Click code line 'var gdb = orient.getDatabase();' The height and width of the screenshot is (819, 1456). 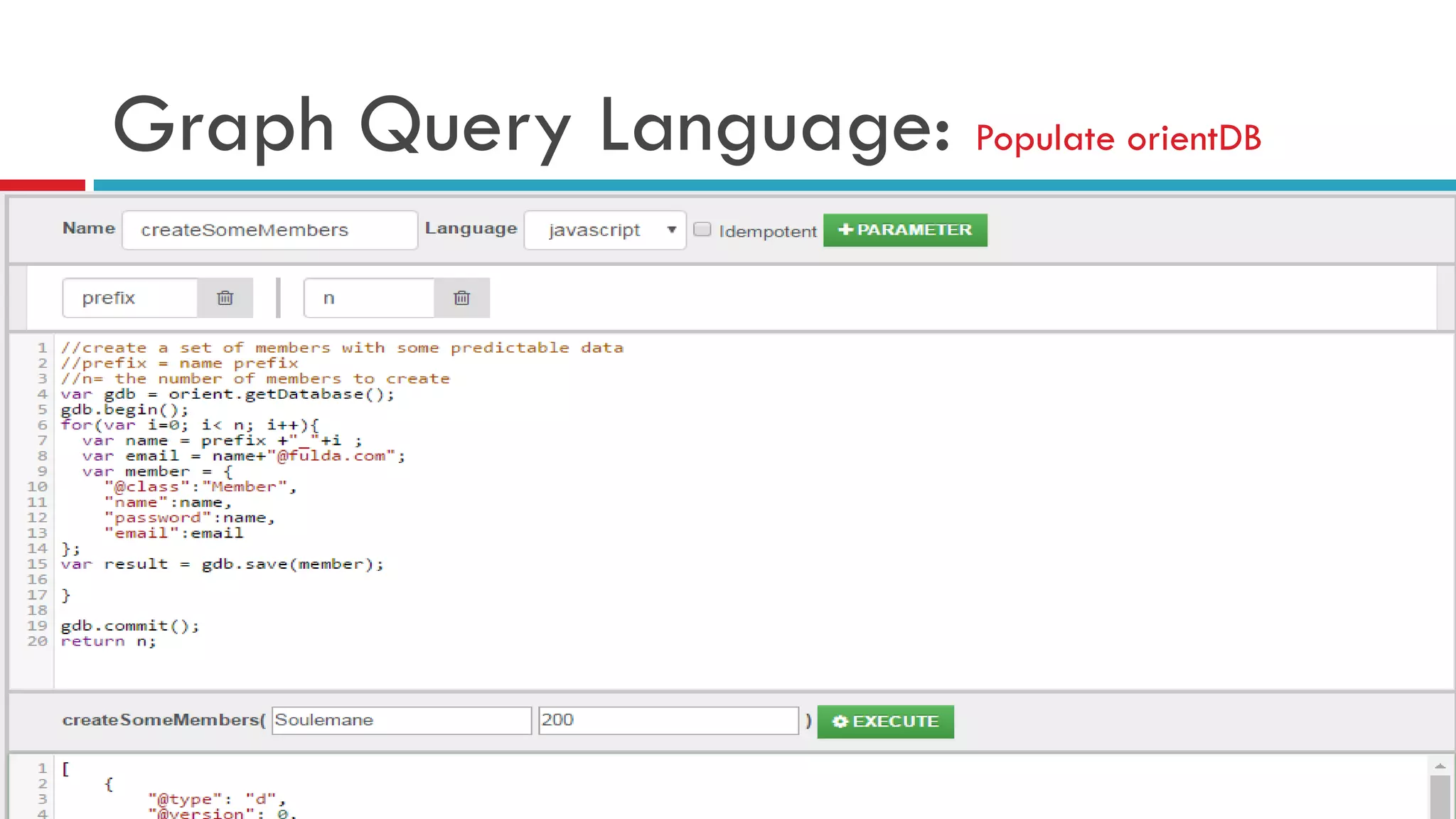click(x=227, y=394)
